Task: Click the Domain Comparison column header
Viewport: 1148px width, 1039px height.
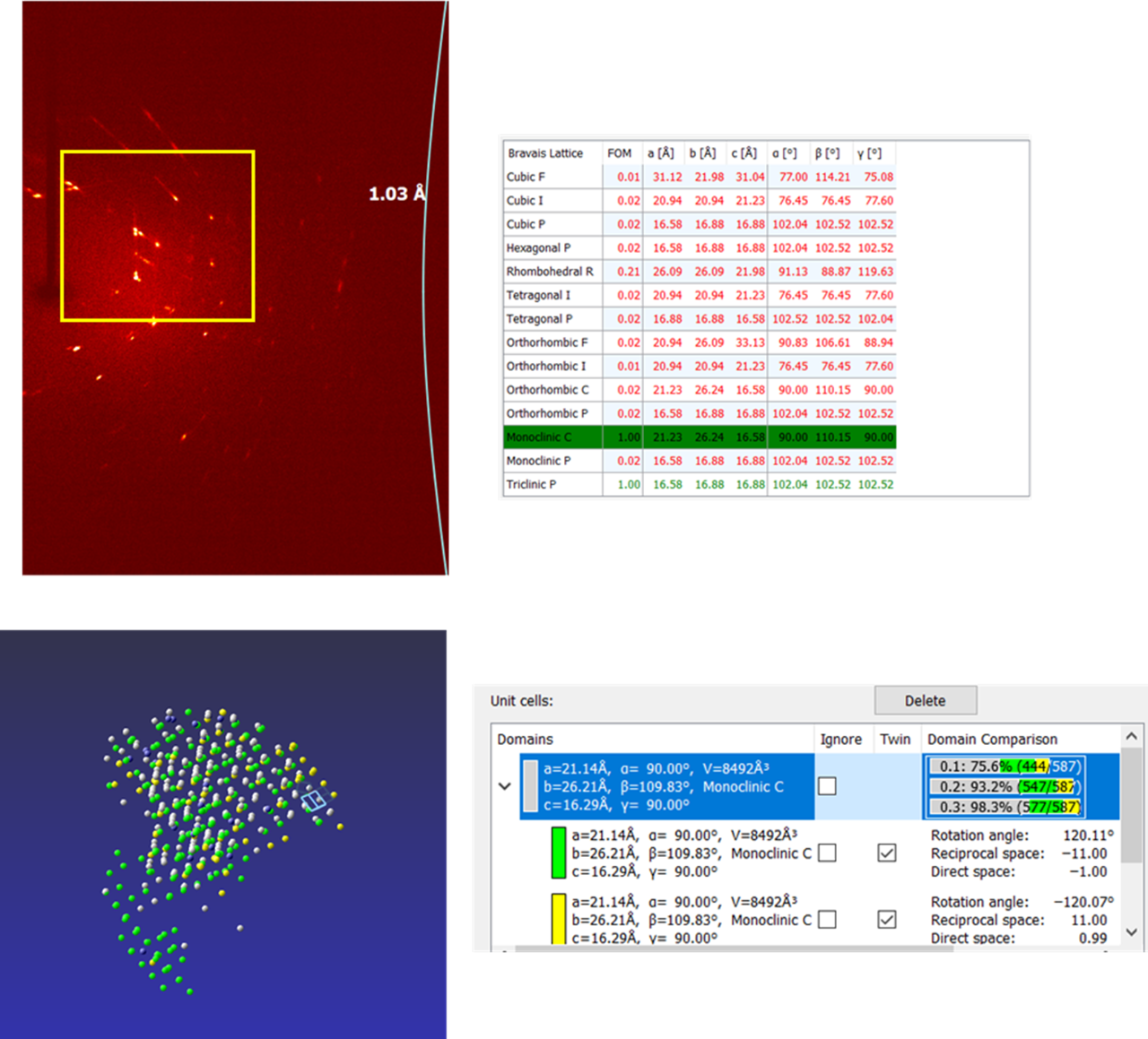Action: (992, 740)
